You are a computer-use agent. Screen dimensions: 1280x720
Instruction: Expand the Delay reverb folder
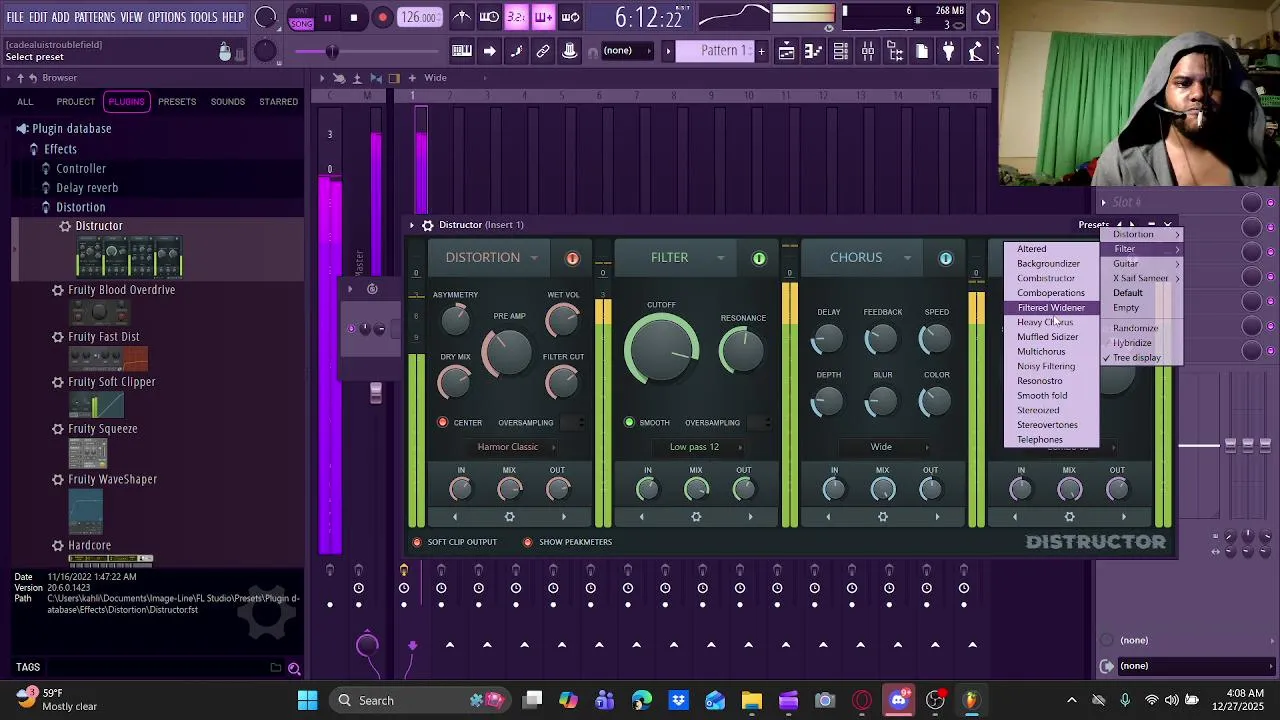pyautogui.click(x=87, y=187)
